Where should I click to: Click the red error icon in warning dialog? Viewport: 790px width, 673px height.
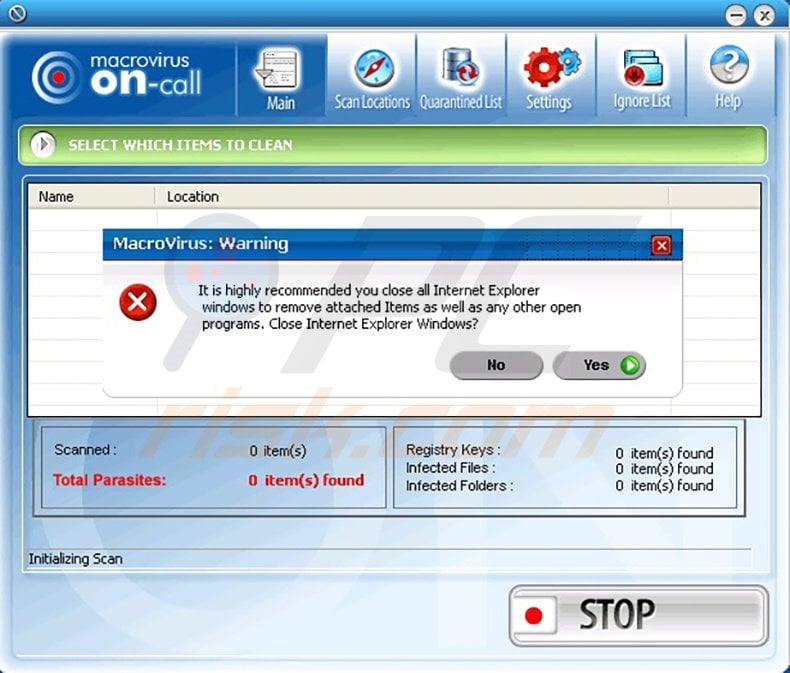tap(138, 302)
